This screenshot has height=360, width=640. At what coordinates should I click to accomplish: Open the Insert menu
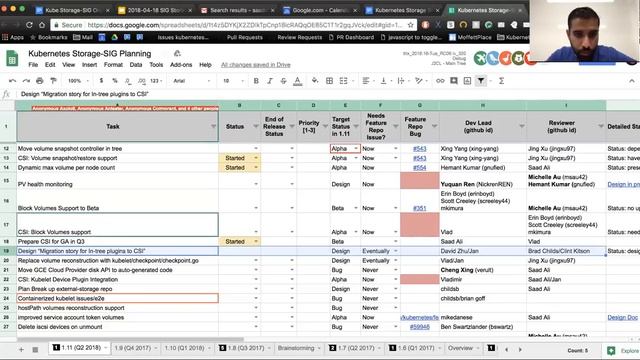coord(89,64)
